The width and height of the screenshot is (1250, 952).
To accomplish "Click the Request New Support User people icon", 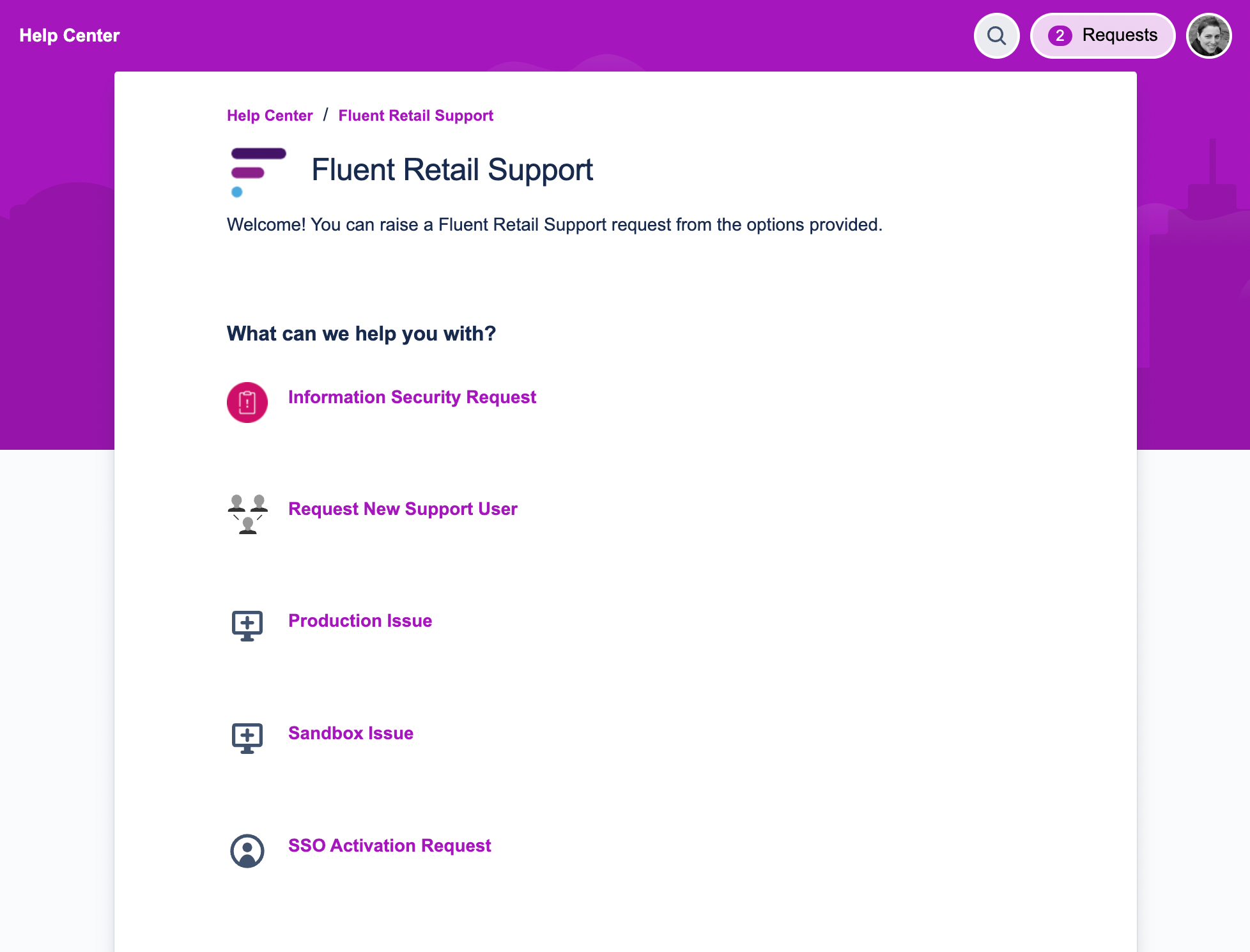I will [x=247, y=514].
